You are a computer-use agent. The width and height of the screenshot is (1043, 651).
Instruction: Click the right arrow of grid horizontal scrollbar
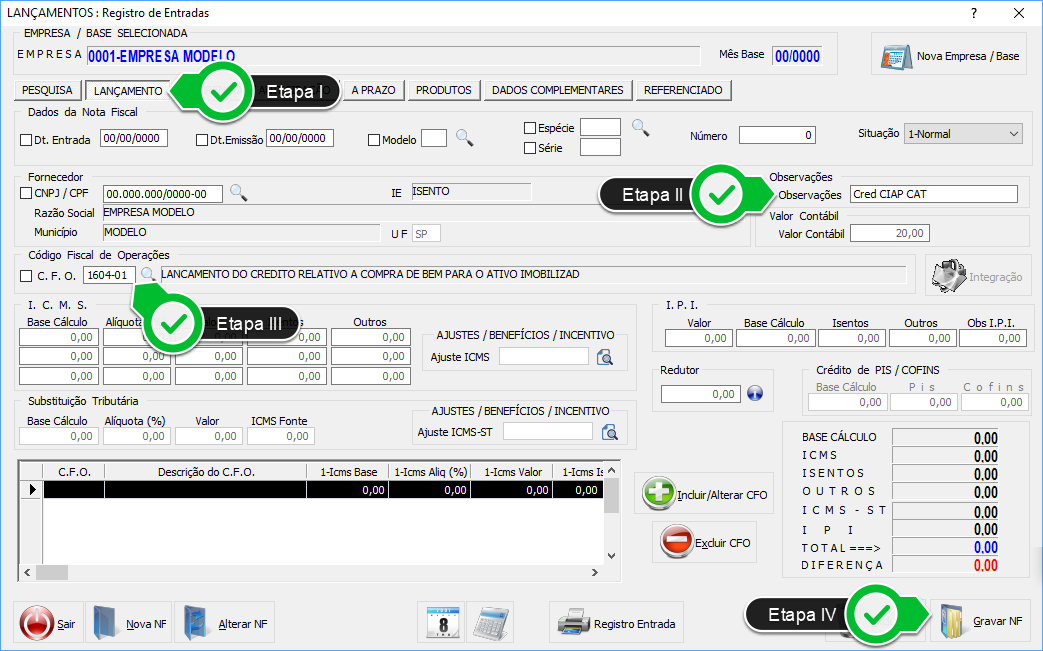click(594, 573)
